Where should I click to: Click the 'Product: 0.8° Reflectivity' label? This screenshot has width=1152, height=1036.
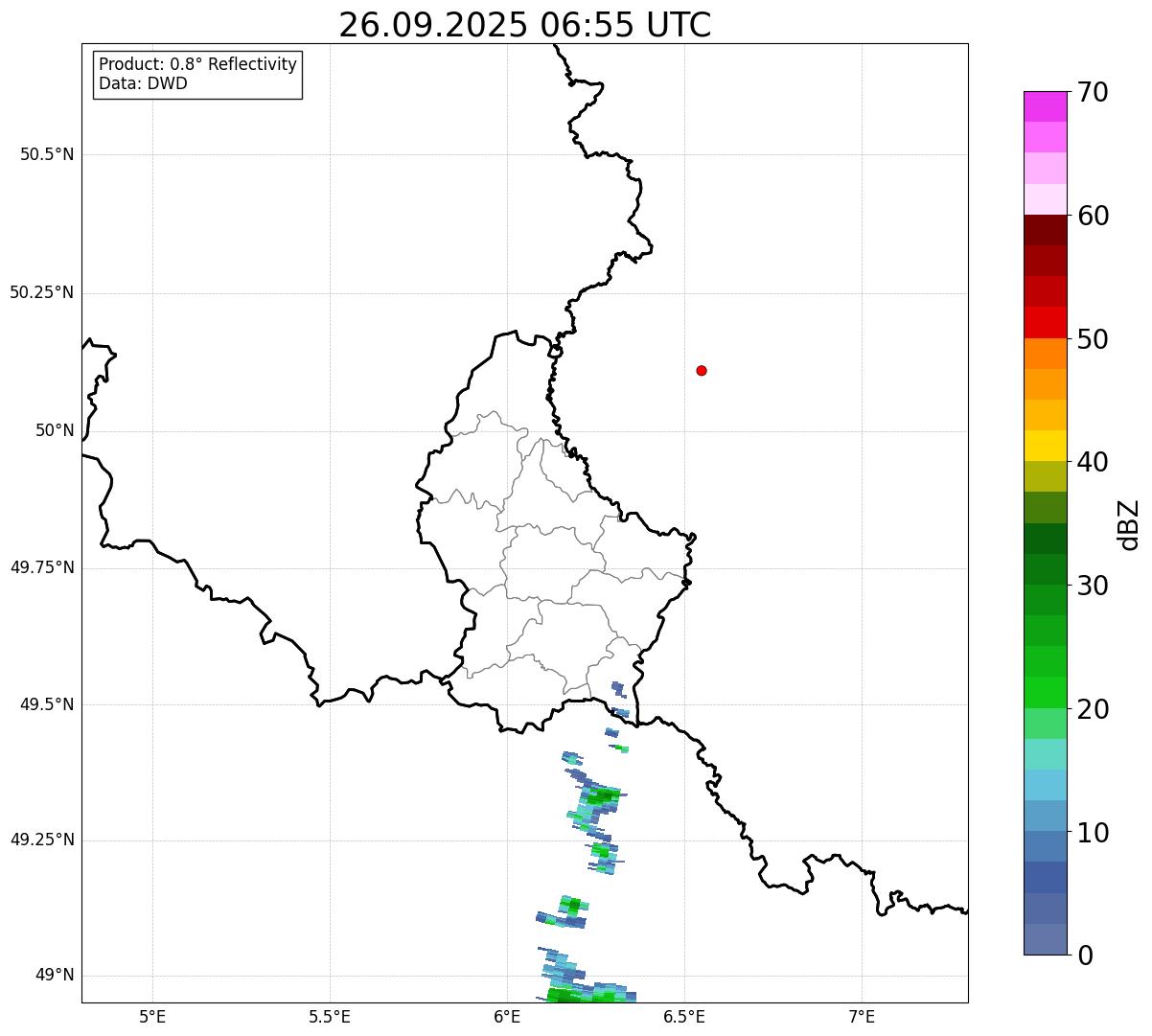coord(198,64)
